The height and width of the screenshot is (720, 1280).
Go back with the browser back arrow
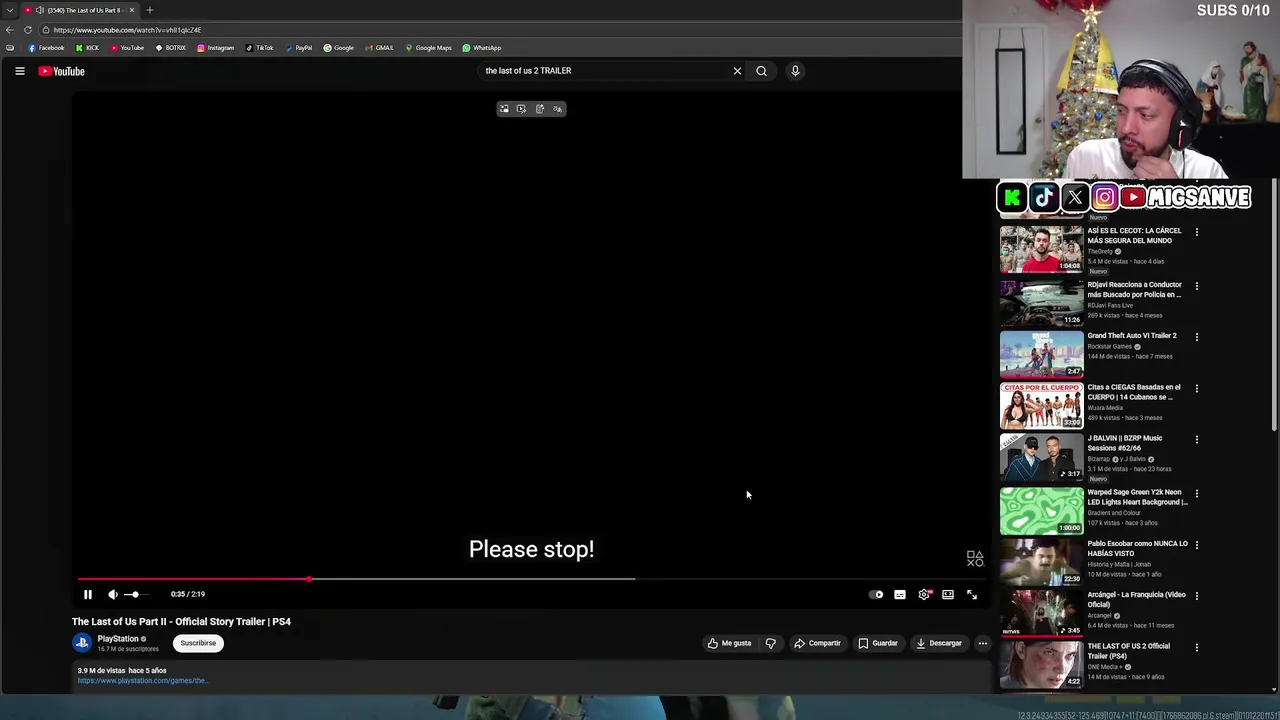click(10, 30)
